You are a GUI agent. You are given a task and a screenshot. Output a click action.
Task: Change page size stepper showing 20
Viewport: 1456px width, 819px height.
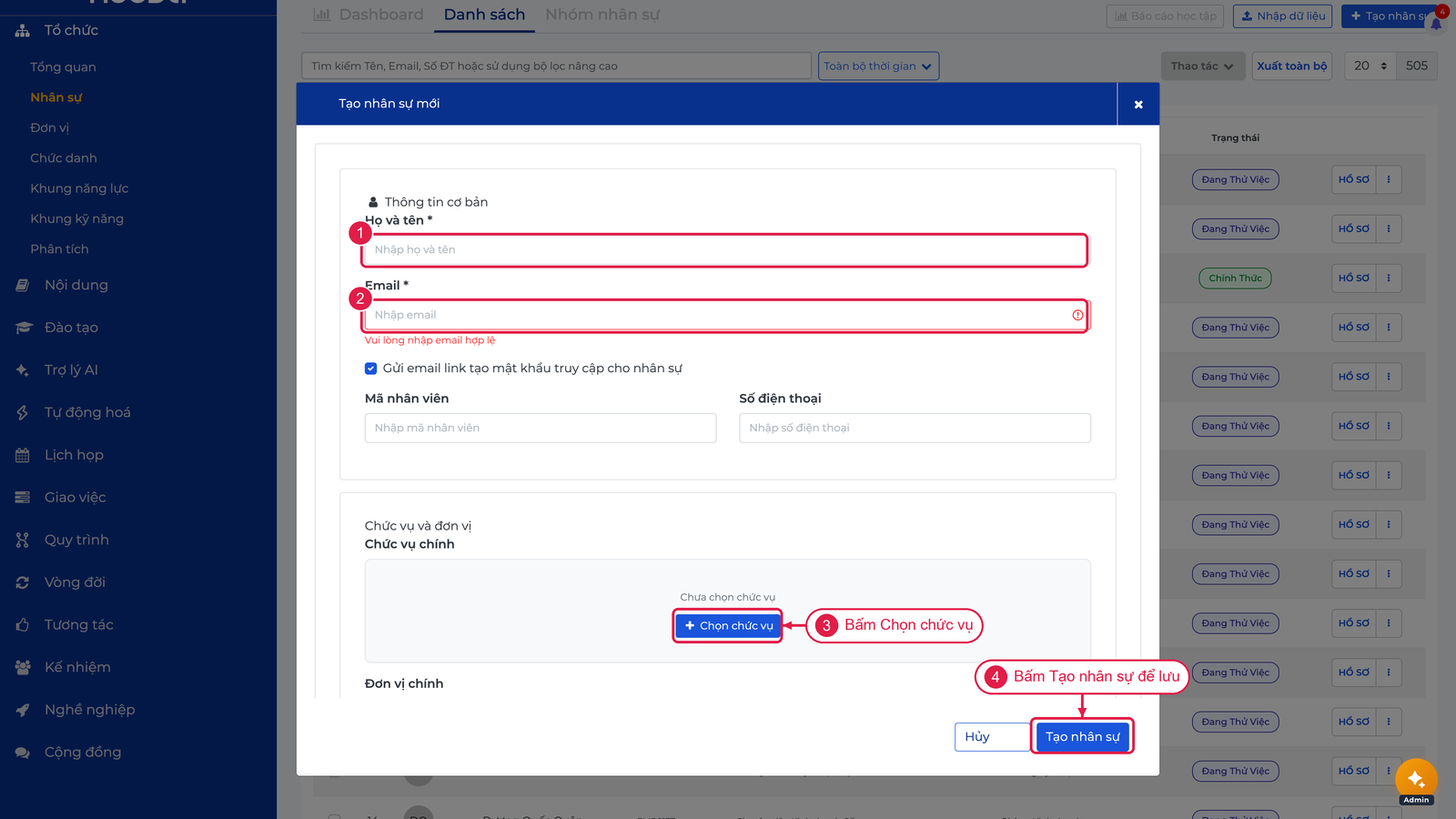(1370, 66)
